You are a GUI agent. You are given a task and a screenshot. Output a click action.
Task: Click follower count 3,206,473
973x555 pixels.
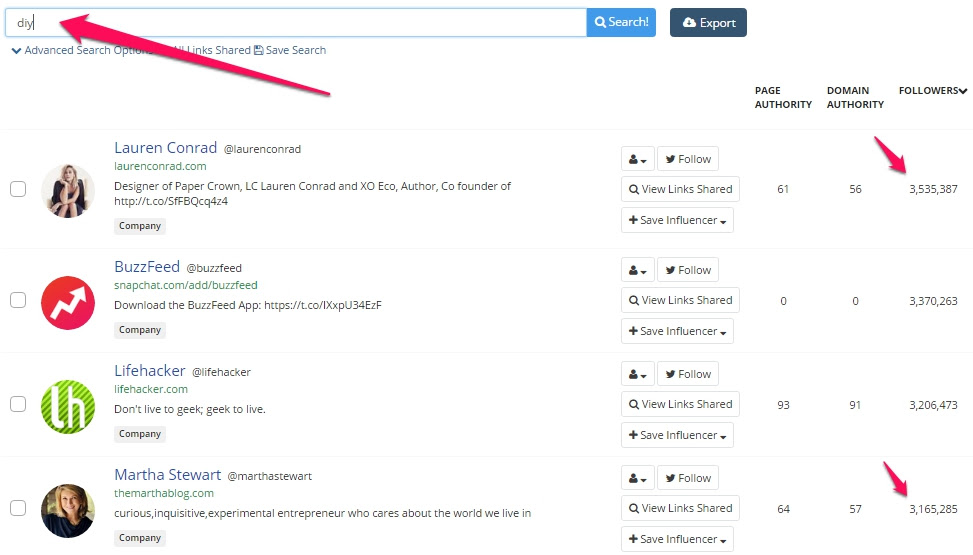click(x=933, y=405)
